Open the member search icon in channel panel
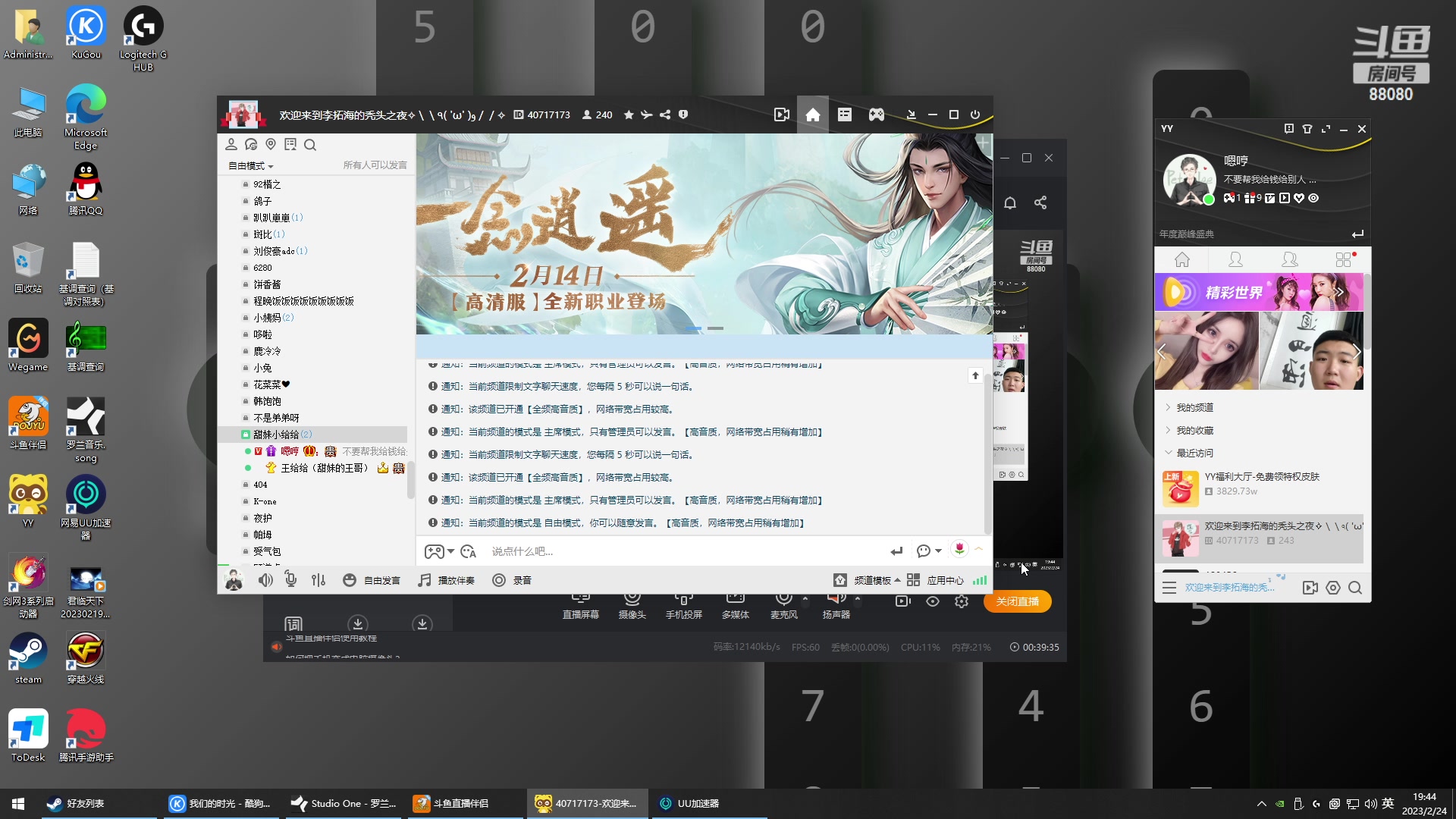The height and width of the screenshot is (819, 1456). click(310, 144)
